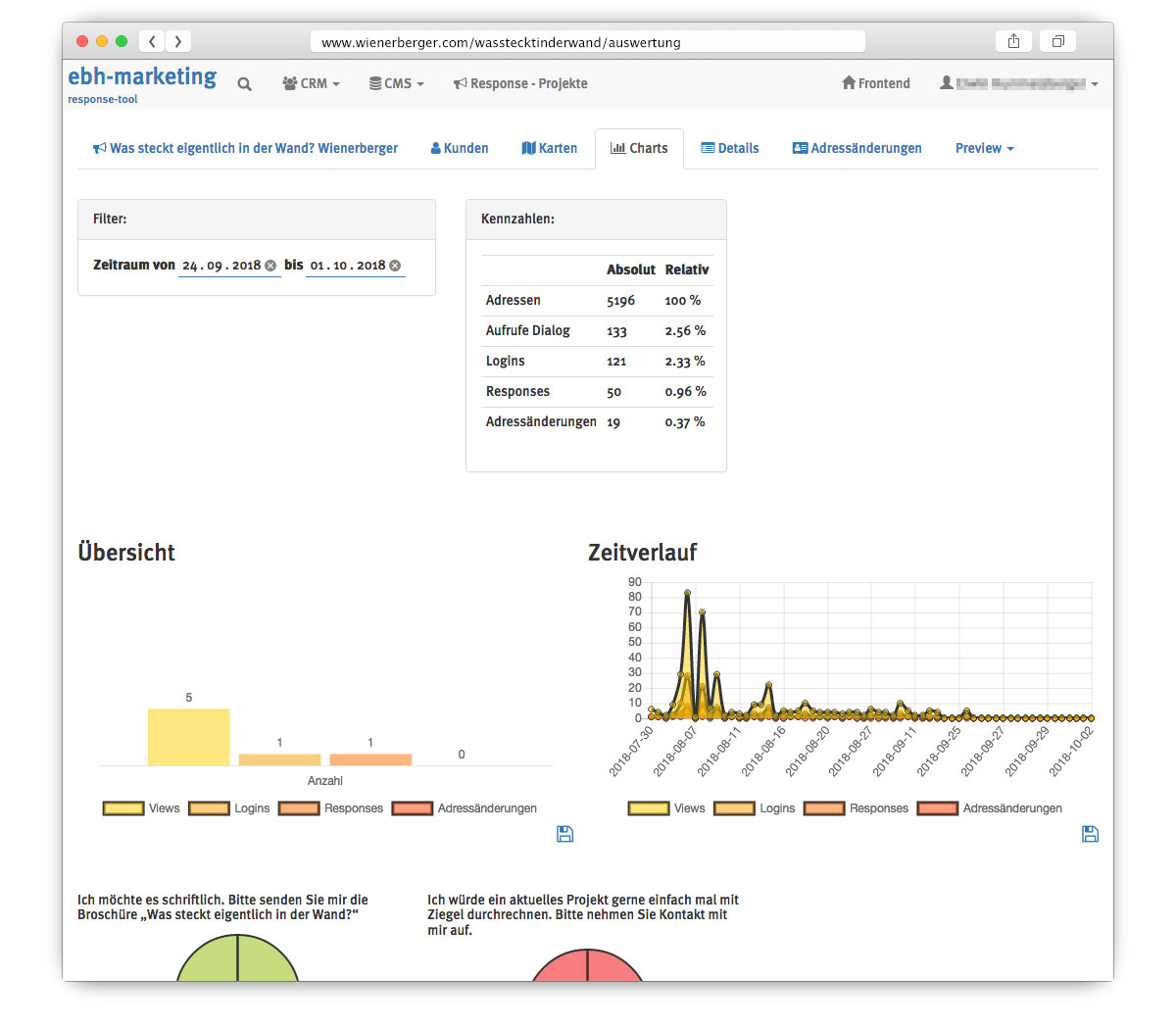Select the Adressen row label

[514, 301]
